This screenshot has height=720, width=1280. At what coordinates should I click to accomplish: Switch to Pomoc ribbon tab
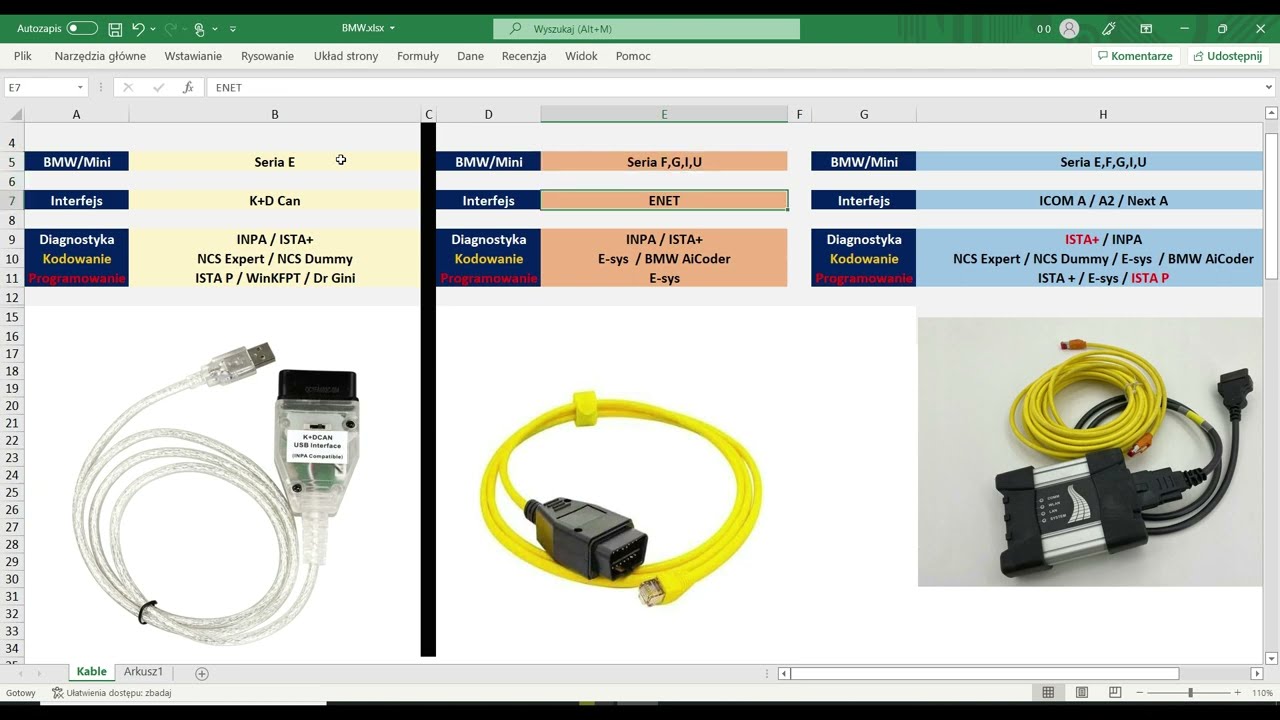coord(633,56)
